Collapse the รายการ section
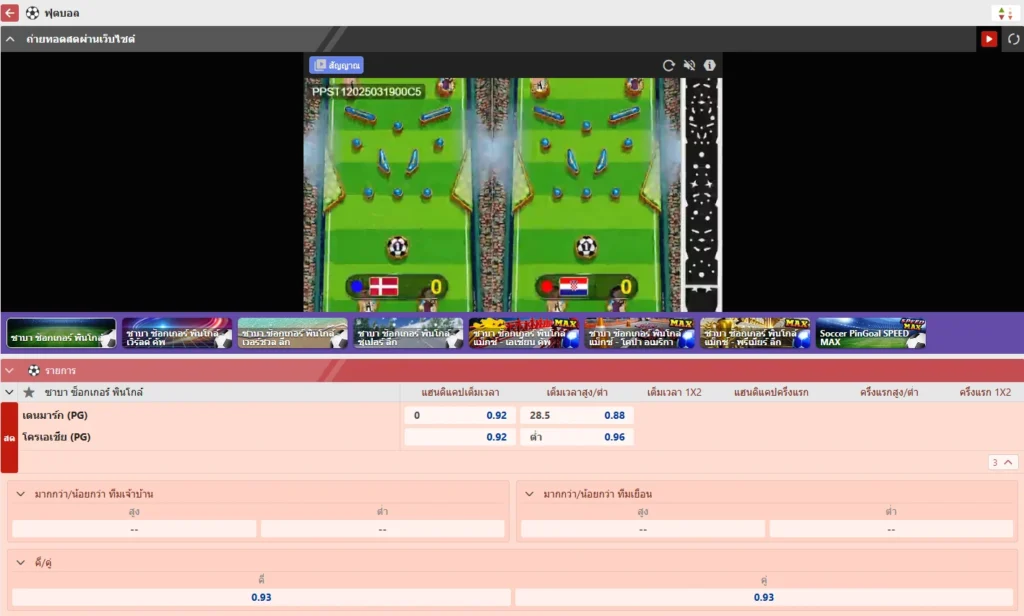 point(9,370)
